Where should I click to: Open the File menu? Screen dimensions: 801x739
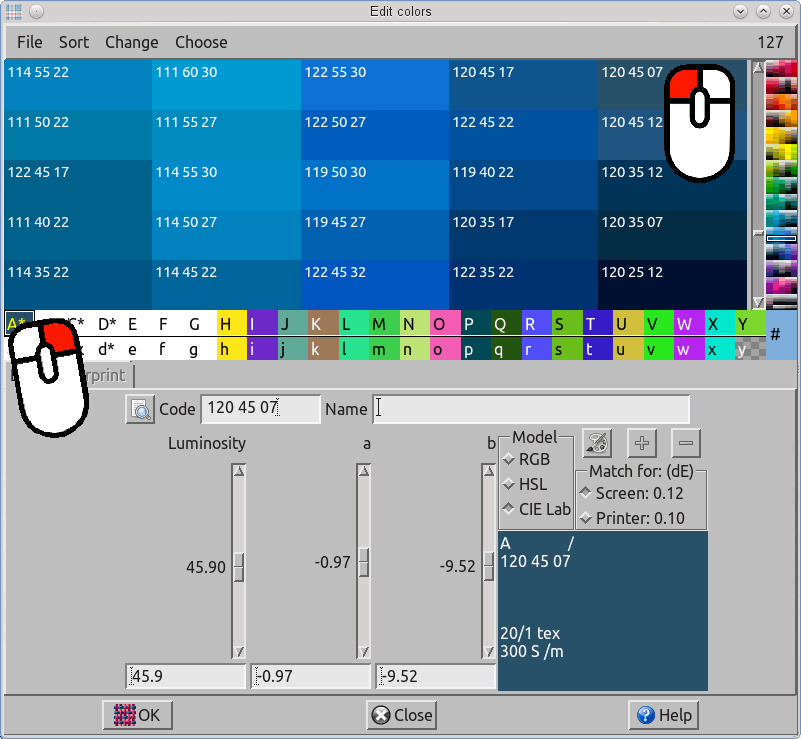tap(30, 42)
